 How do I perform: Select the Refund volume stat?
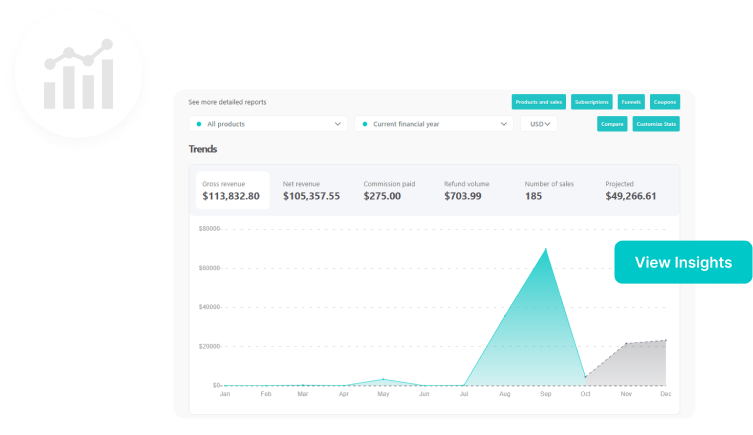[x=472, y=190]
